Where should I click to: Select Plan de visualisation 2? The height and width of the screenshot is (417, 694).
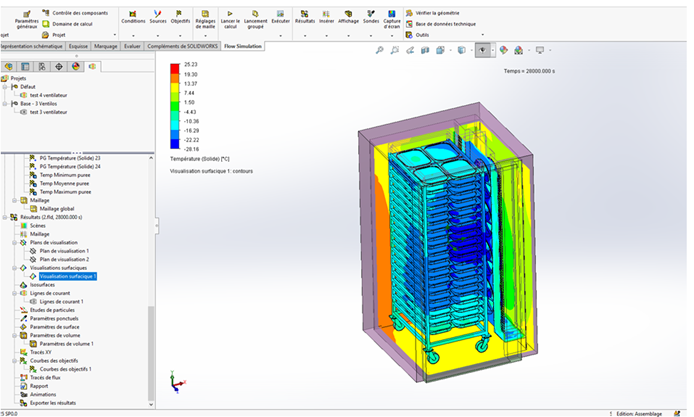click(x=64, y=259)
